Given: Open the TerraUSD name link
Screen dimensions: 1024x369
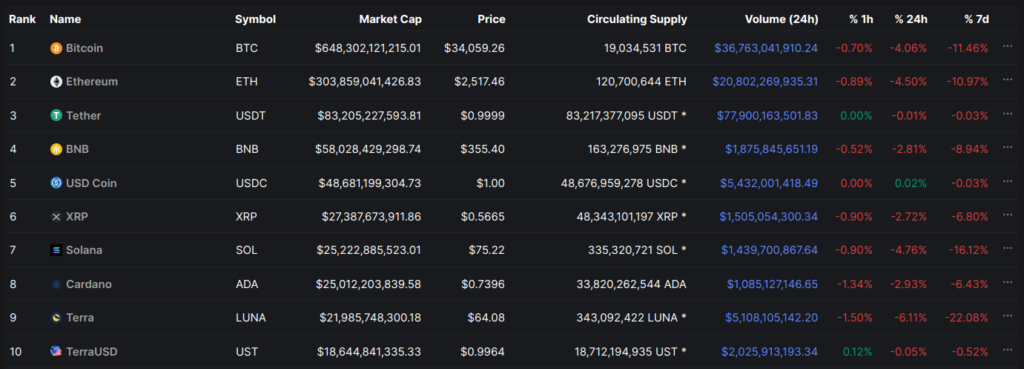Looking at the screenshot, I should (x=92, y=351).
